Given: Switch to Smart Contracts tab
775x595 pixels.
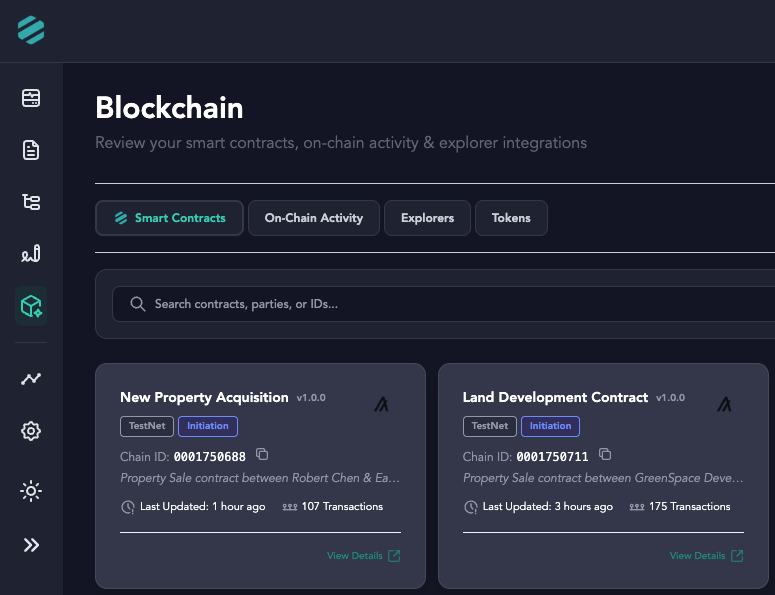Looking at the screenshot, I should coord(169,218).
